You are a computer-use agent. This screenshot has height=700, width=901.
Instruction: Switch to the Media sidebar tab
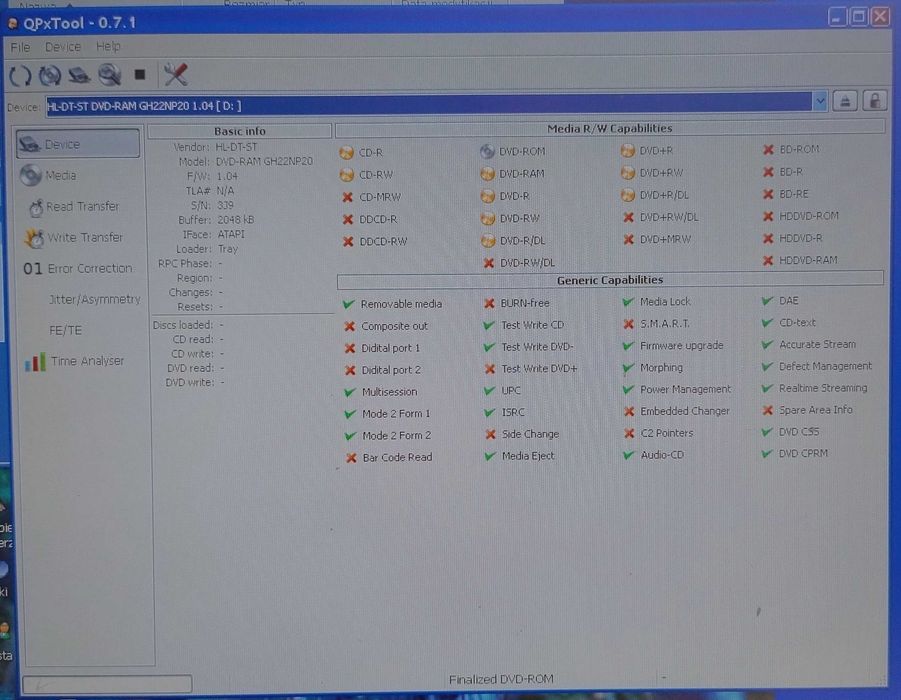pos(49,175)
